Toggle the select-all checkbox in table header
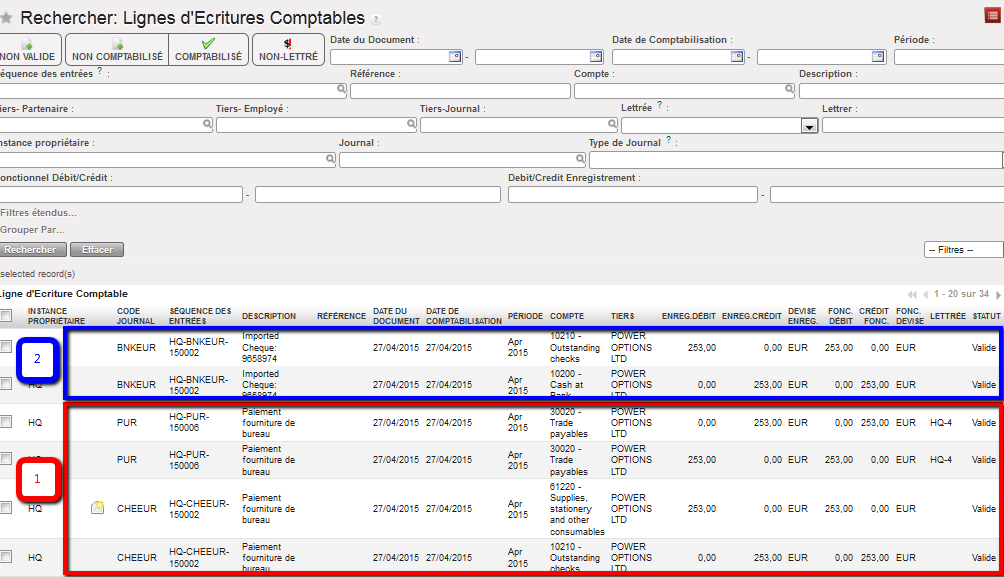 (7, 316)
